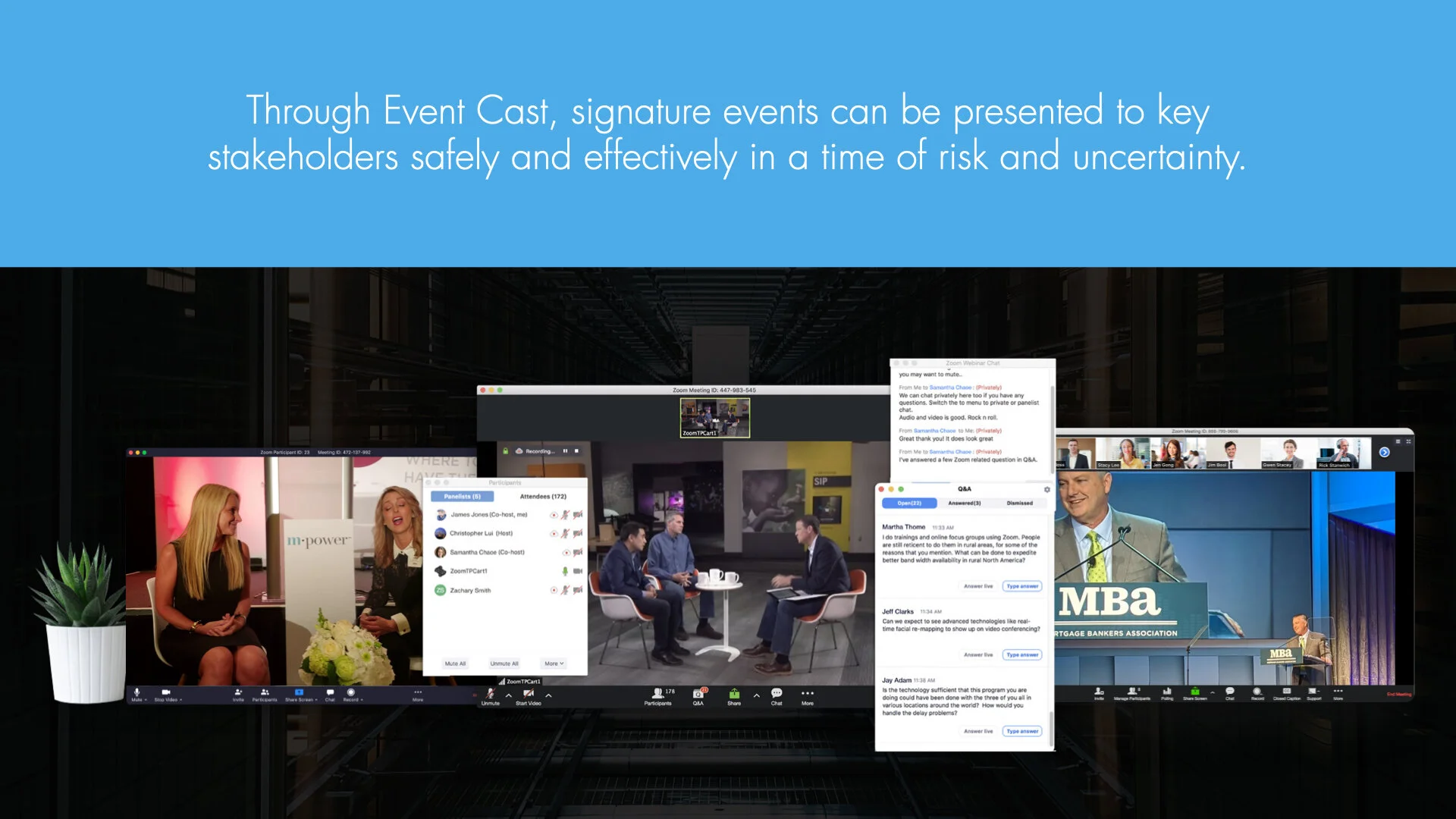This screenshot has height=819, width=1456.
Task: Click the Q&A icon in center toolbar
Action: pos(698,695)
